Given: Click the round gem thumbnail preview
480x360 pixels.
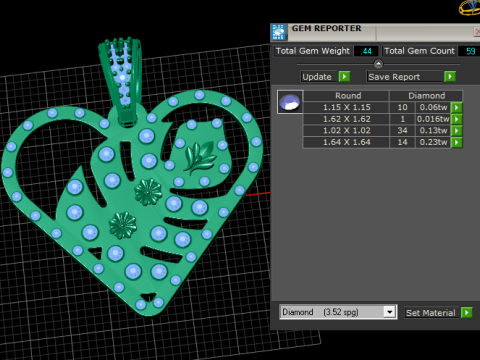Looking at the screenshot, I should [290, 102].
